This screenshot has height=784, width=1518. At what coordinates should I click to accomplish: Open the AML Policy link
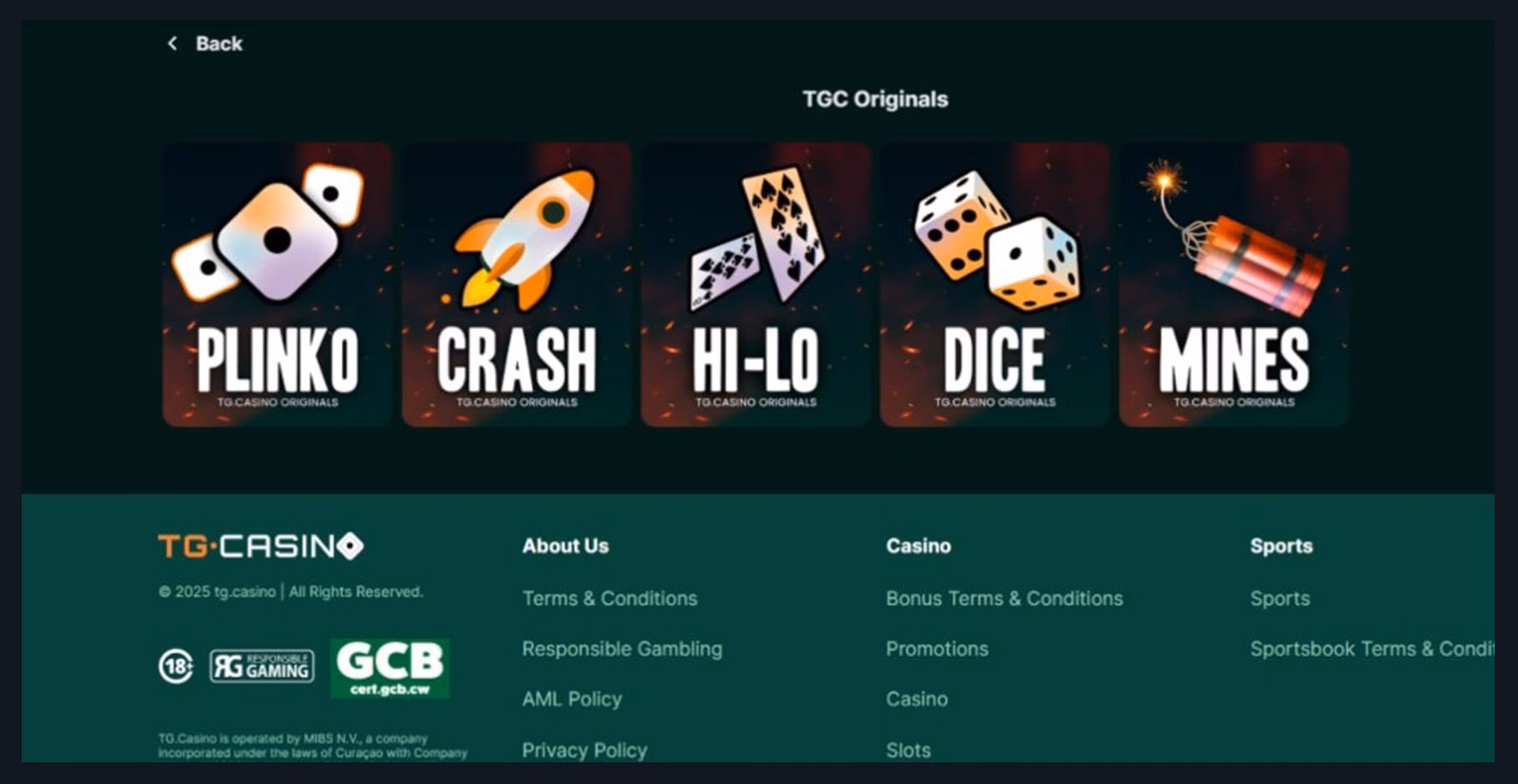(572, 699)
